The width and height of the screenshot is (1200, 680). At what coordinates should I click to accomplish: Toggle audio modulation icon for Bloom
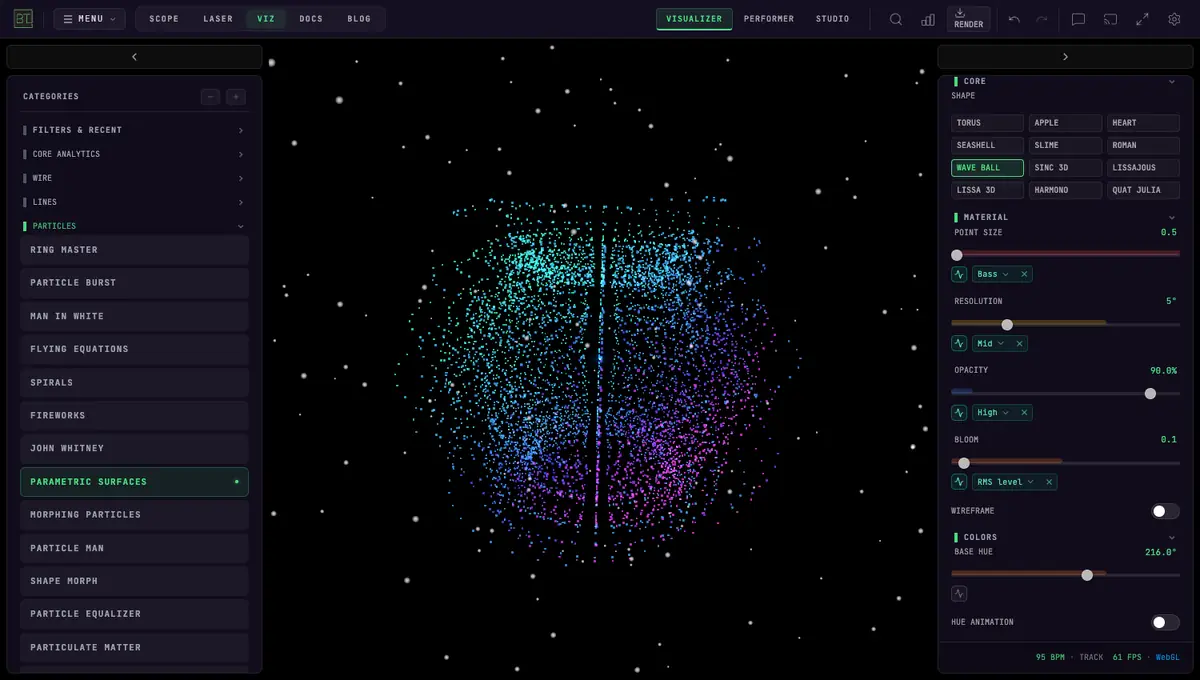pyautogui.click(x=960, y=482)
